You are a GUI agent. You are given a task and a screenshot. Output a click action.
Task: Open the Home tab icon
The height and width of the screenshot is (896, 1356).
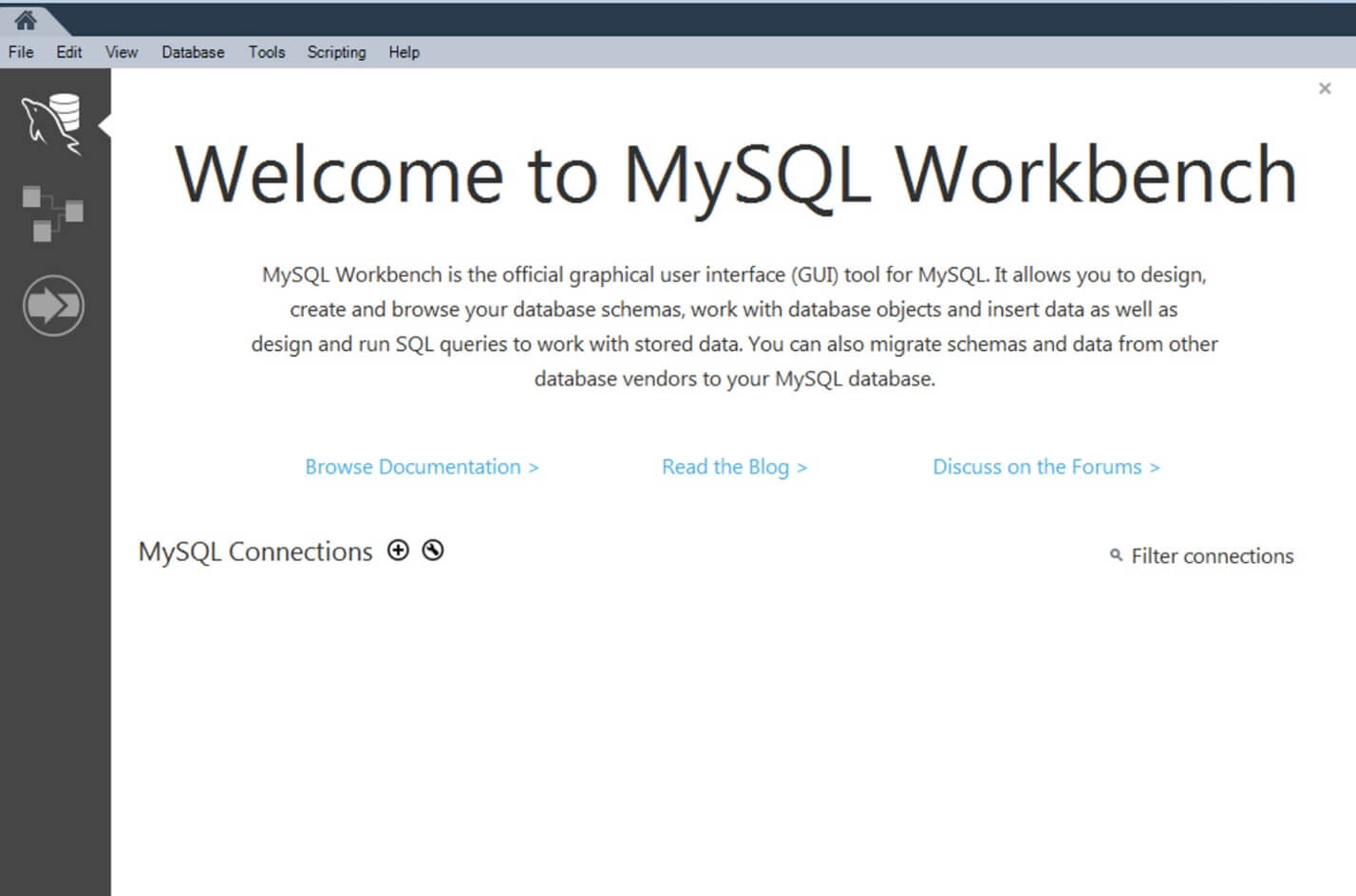[x=26, y=20]
